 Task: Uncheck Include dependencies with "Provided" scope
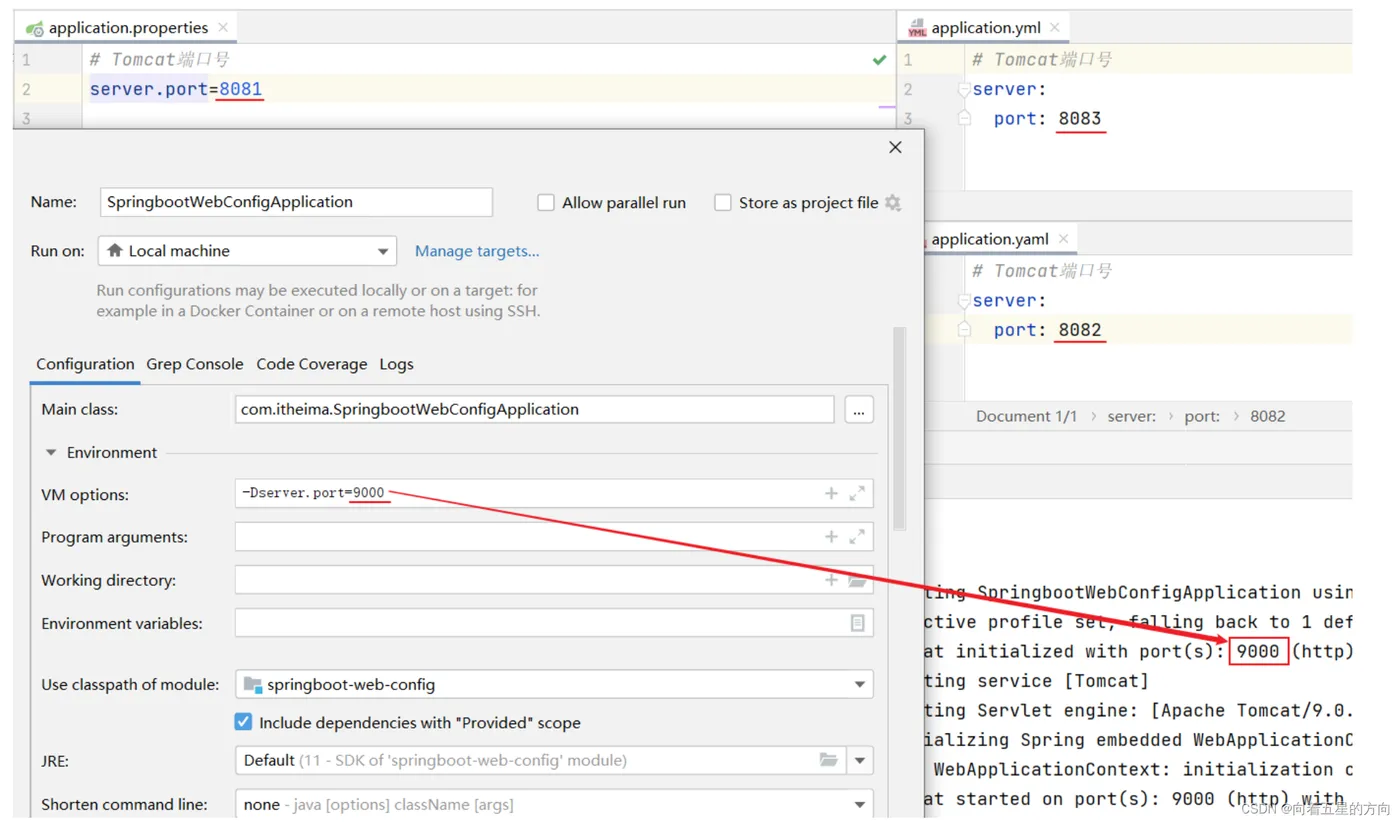coord(243,722)
